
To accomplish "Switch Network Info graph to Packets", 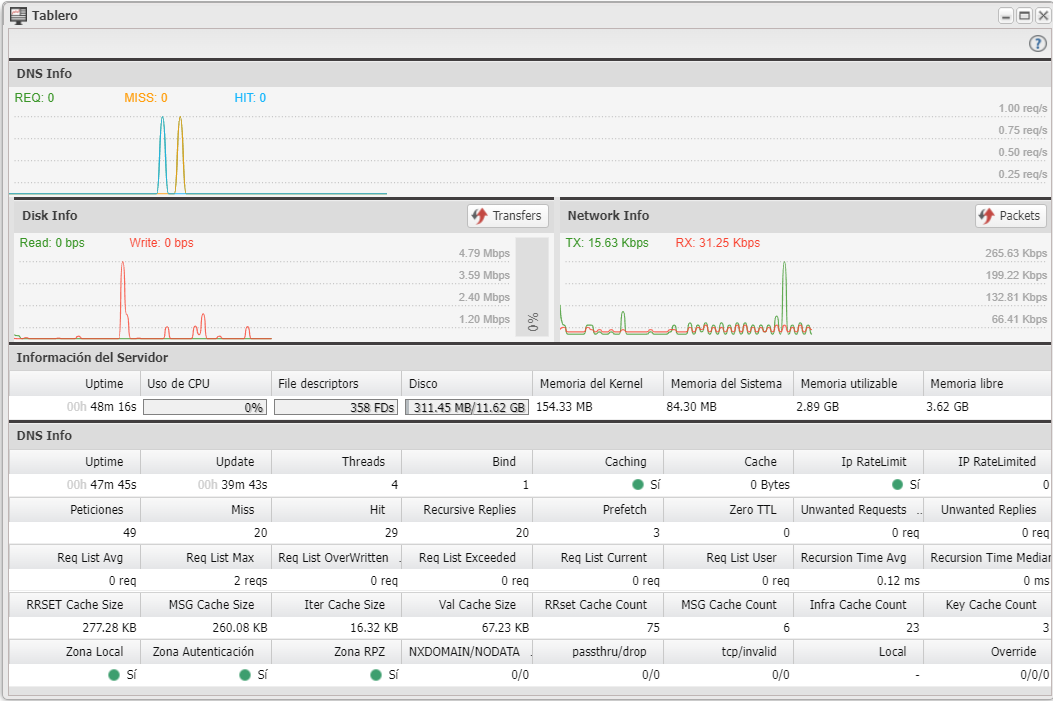I will (x=1010, y=216).
